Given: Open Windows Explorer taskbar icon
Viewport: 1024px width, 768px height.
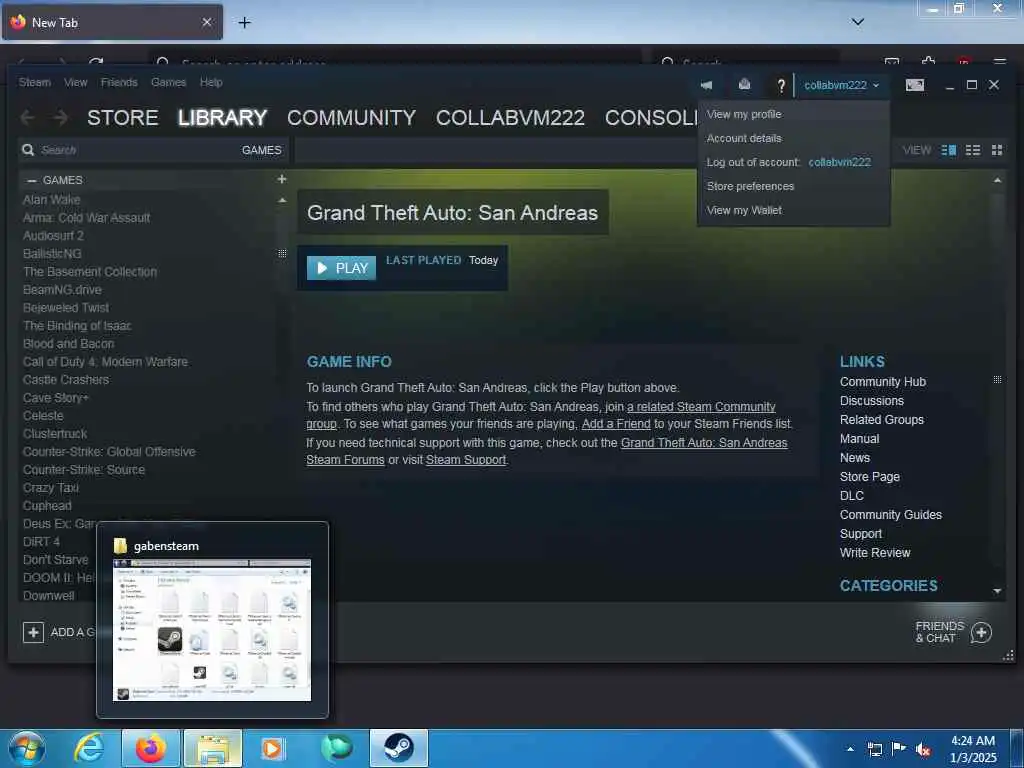Looking at the screenshot, I should [x=213, y=748].
